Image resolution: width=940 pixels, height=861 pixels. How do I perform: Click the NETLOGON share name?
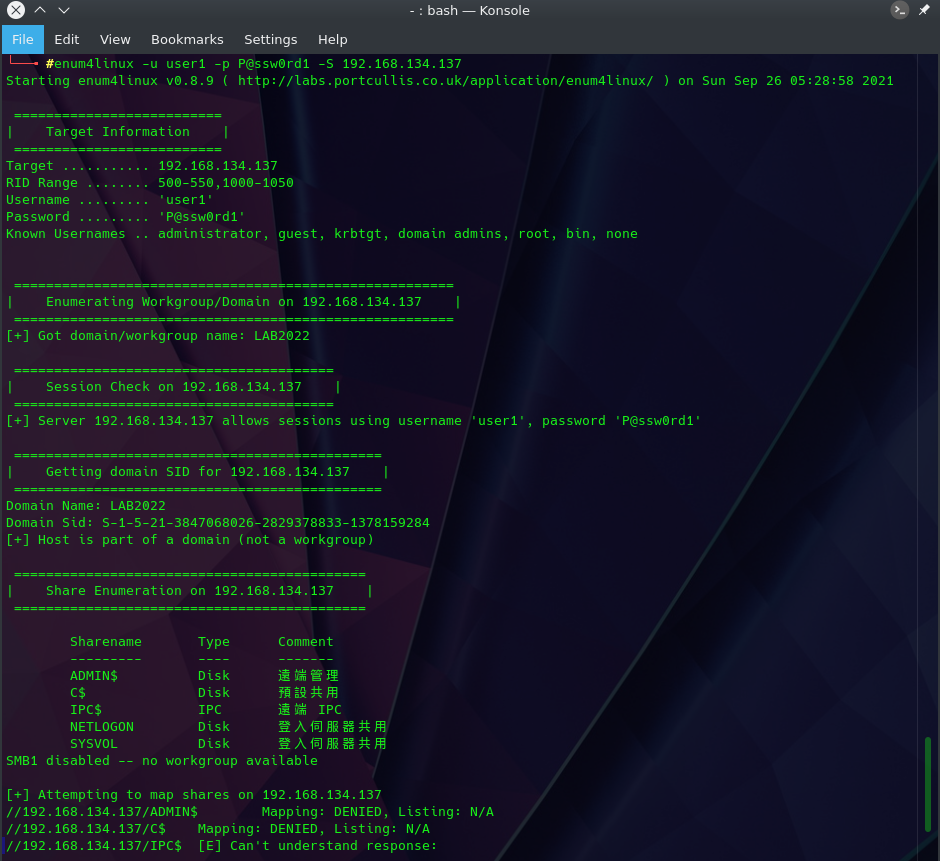pyautogui.click(x=102, y=726)
